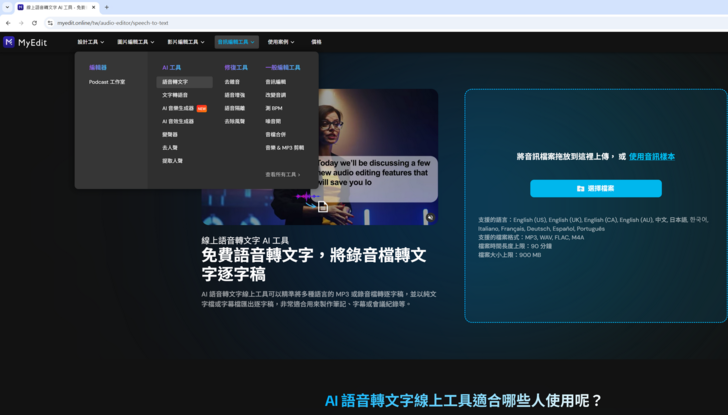Choose 文字轉語音 in AI 工具 column
The height and width of the screenshot is (415, 728).
pyautogui.click(x=175, y=95)
